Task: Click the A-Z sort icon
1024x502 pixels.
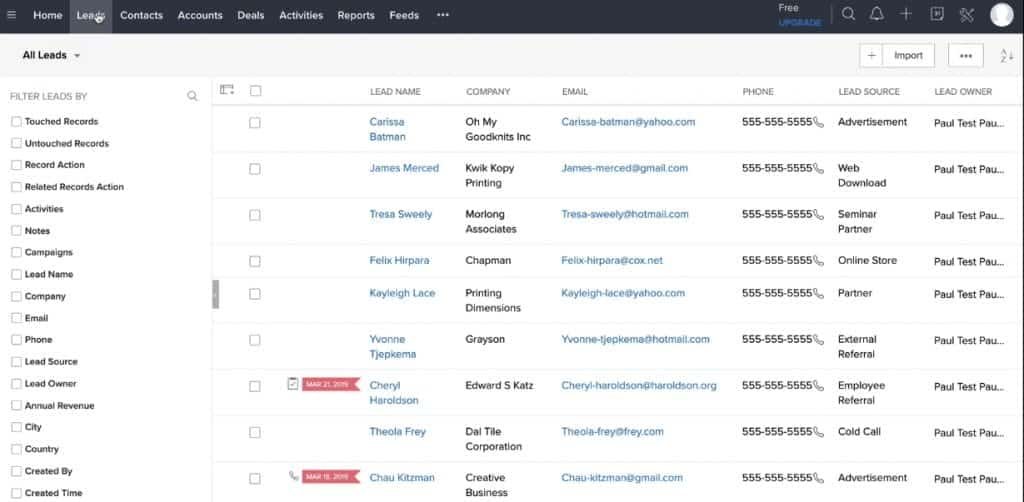Action: [1006, 56]
